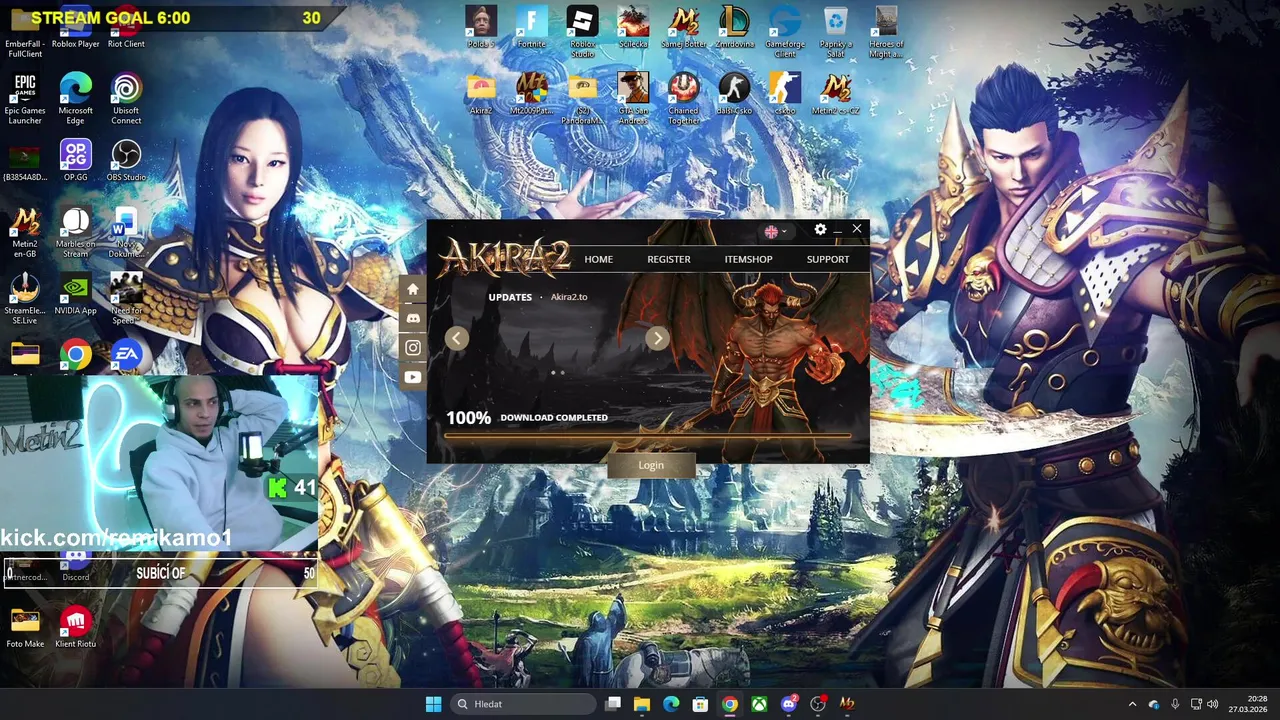The image size is (1280, 720).
Task: Click the Akira2.to link
Action: [x=569, y=297]
